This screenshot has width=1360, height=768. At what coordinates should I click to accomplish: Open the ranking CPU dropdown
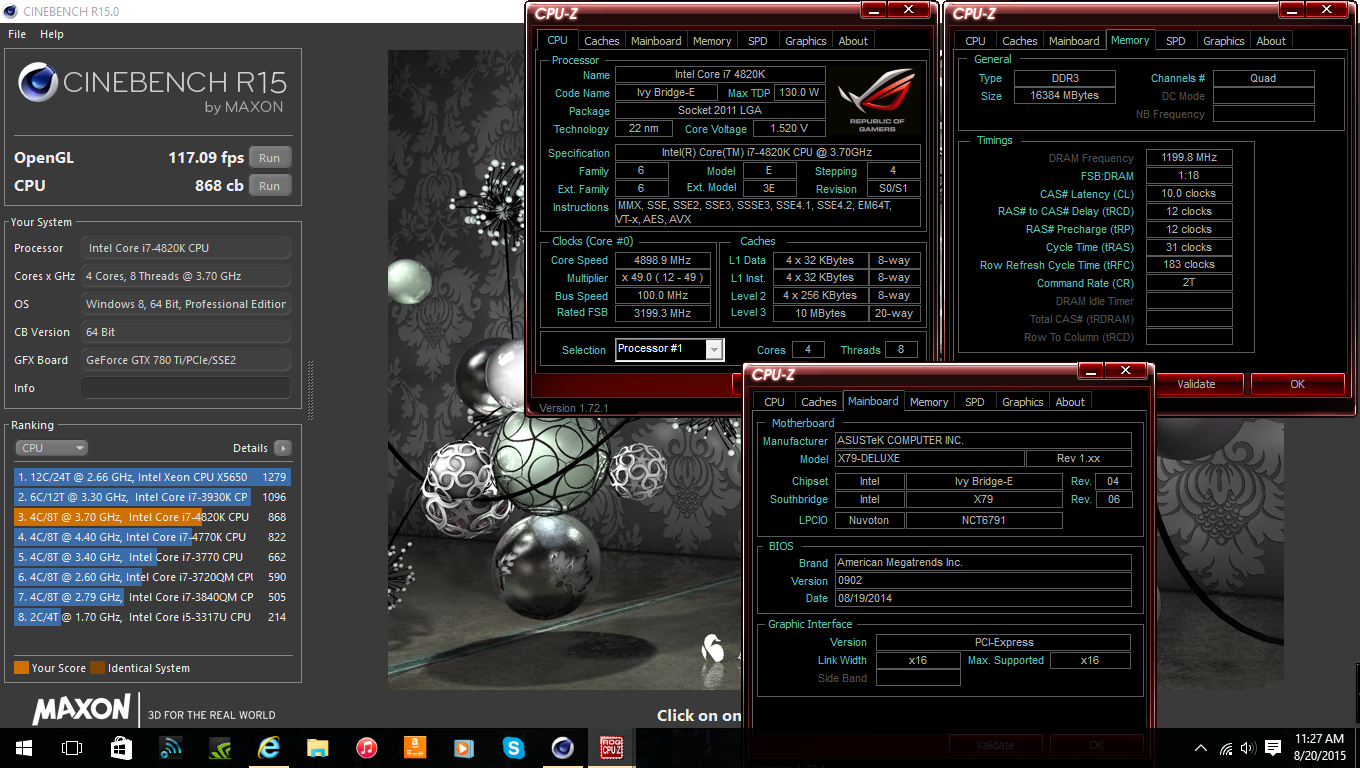point(52,448)
